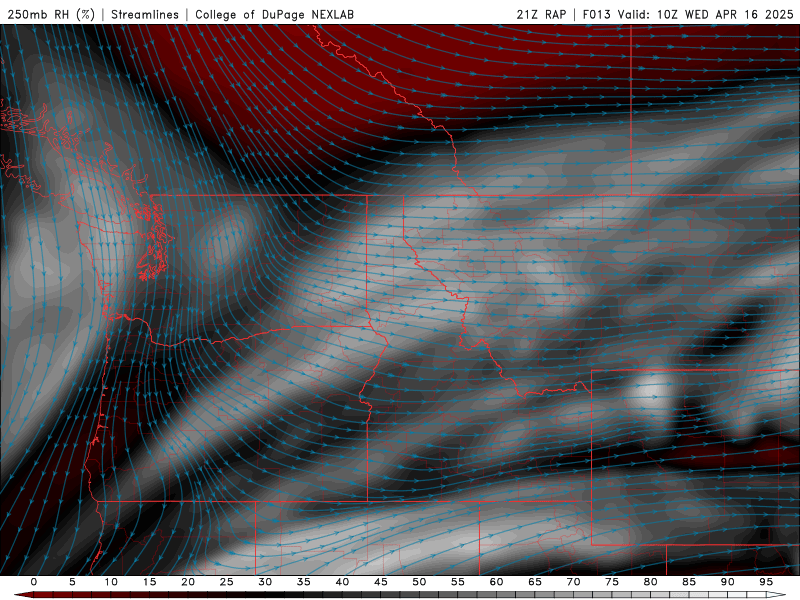Select the "30" color scale label
The height and width of the screenshot is (600, 800).
[x=265, y=582]
